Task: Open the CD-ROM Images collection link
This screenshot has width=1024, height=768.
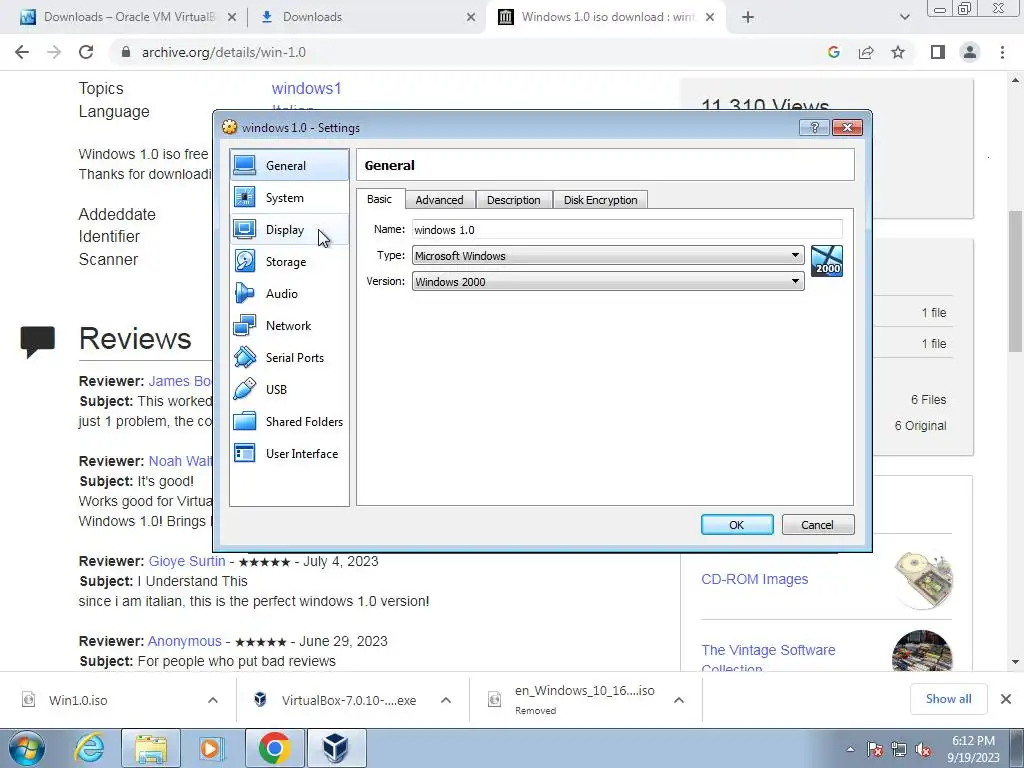Action: pos(755,579)
